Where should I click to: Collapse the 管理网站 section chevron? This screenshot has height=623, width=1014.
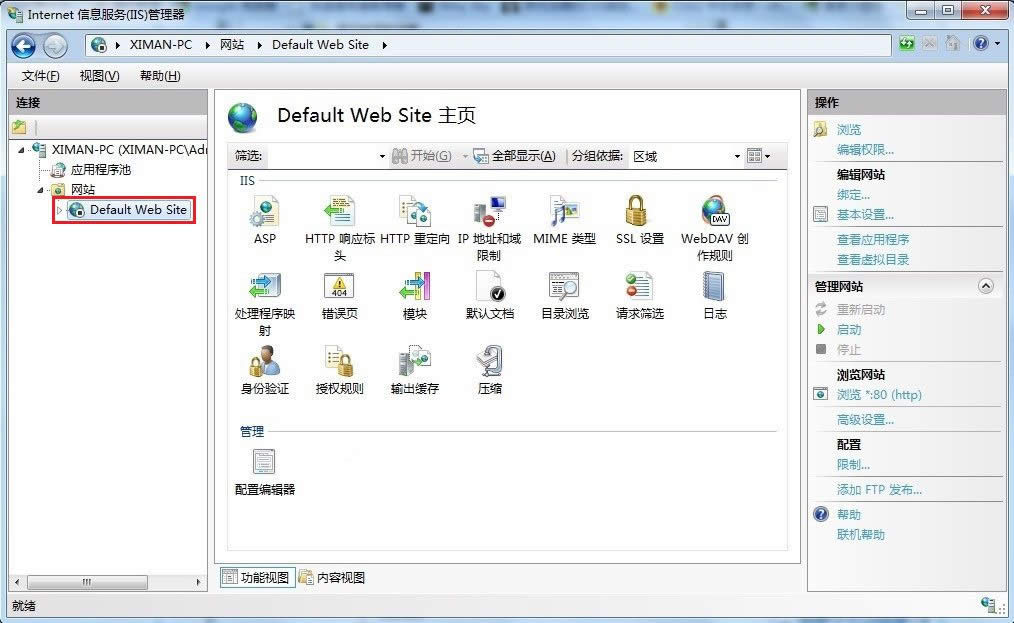click(987, 286)
